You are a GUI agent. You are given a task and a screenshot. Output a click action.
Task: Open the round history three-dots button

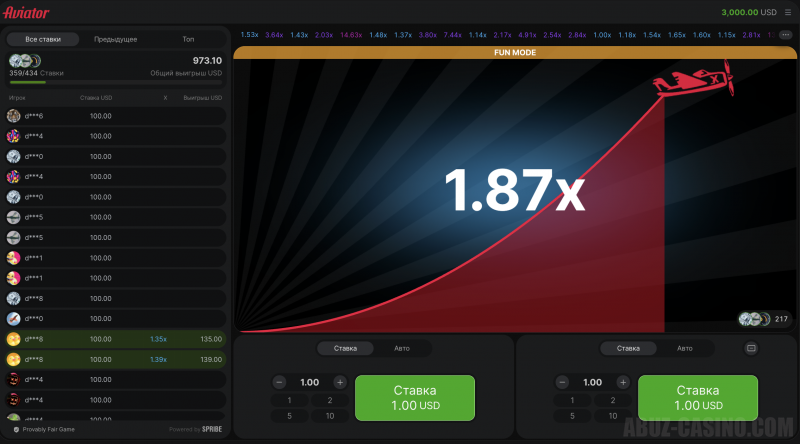click(785, 35)
